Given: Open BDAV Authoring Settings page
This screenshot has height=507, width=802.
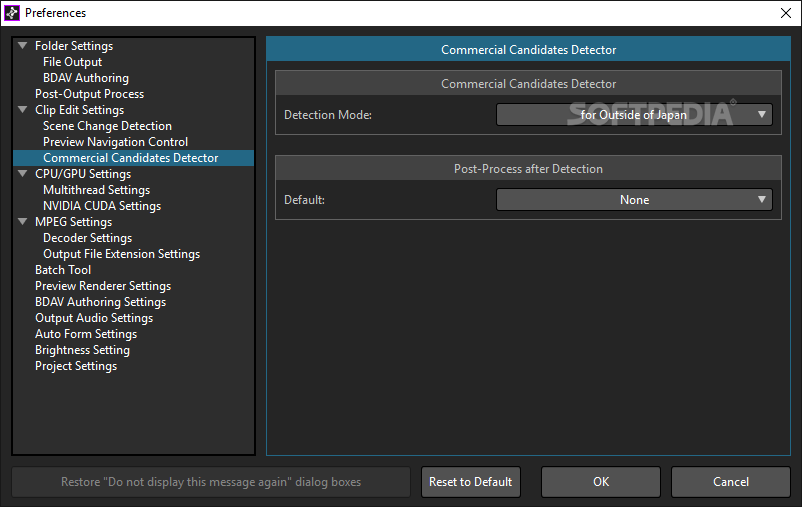Looking at the screenshot, I should [101, 302].
